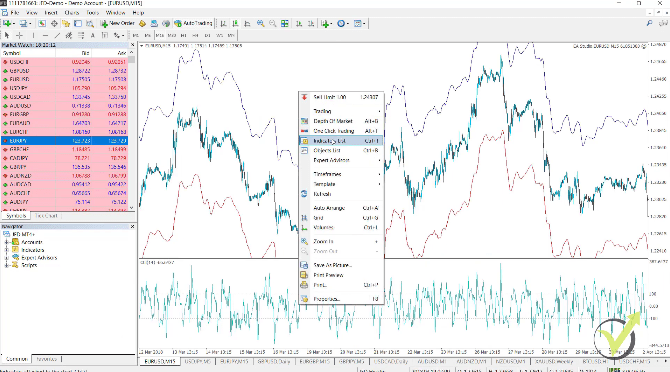Click Tile Windows grid icon
The width and height of the screenshot is (670, 372).
[x=285, y=23]
